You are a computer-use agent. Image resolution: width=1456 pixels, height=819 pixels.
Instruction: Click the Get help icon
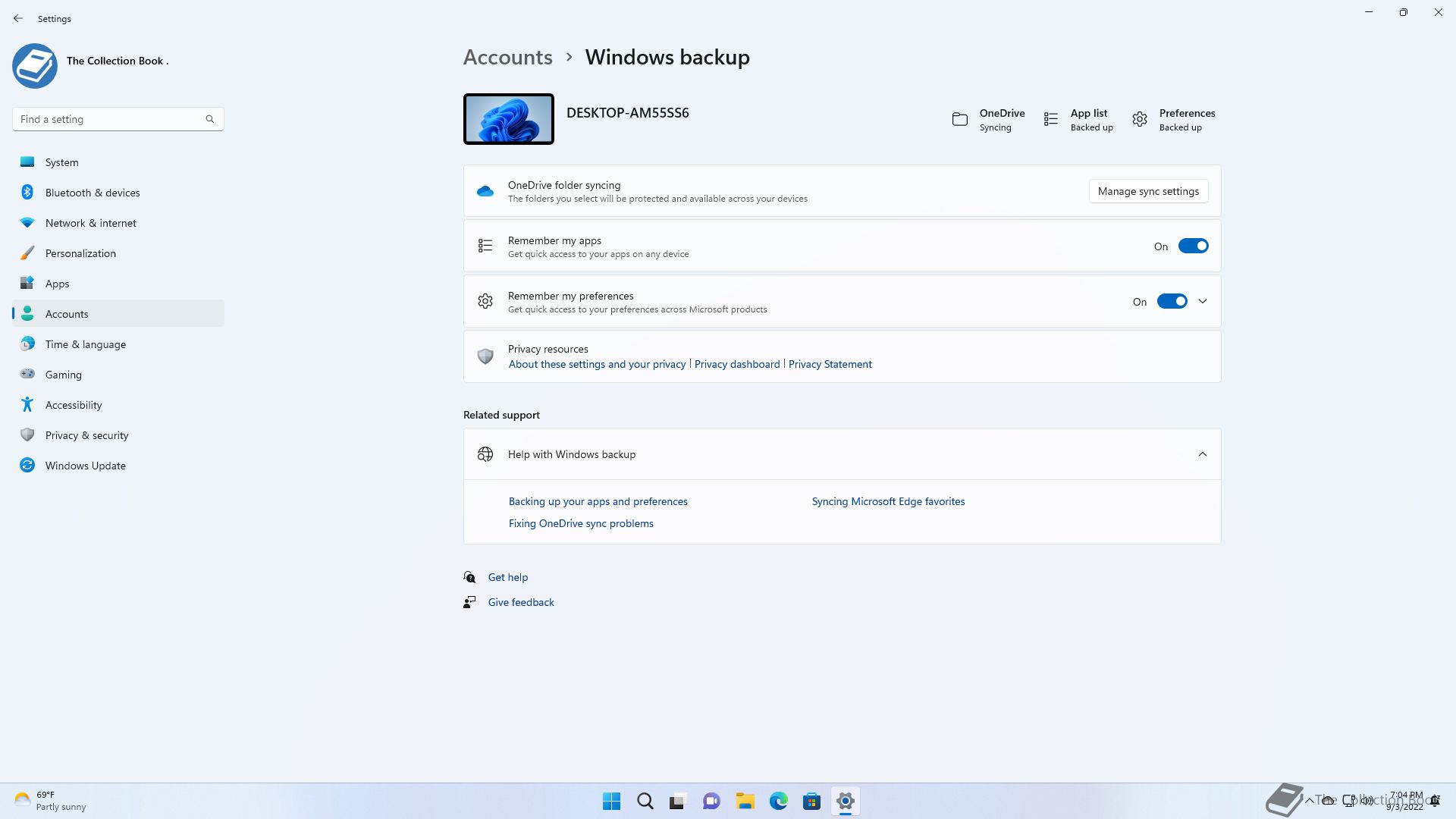(x=469, y=577)
